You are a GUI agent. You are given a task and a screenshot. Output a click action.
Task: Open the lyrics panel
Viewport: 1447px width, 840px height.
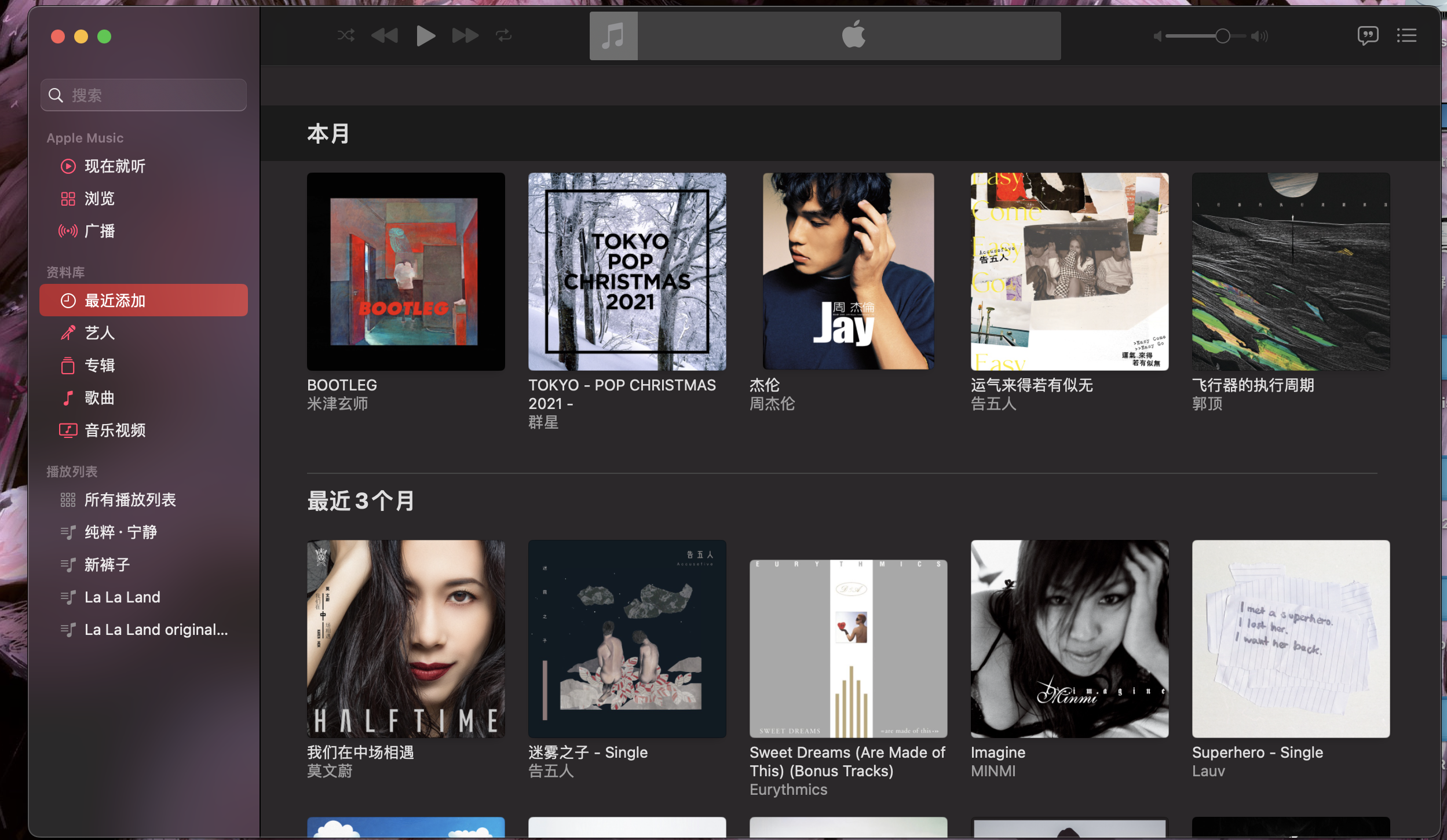click(x=1367, y=36)
